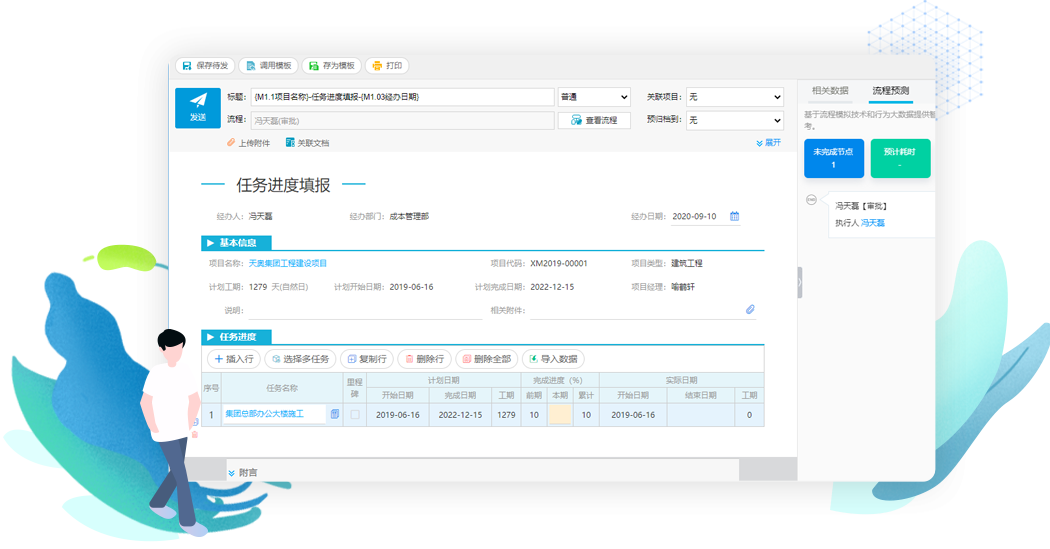
Task: Click the 打印 print button
Action: (387, 66)
